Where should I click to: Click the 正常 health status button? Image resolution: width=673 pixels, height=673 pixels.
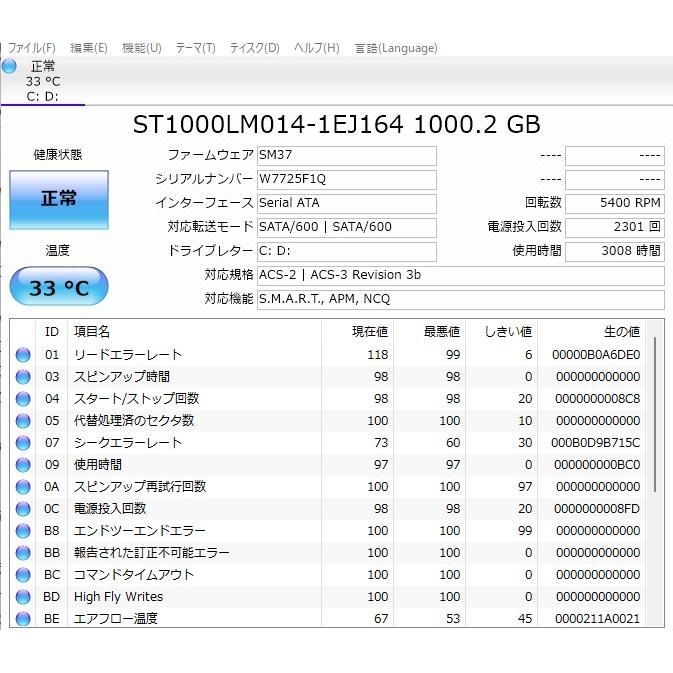[59, 200]
